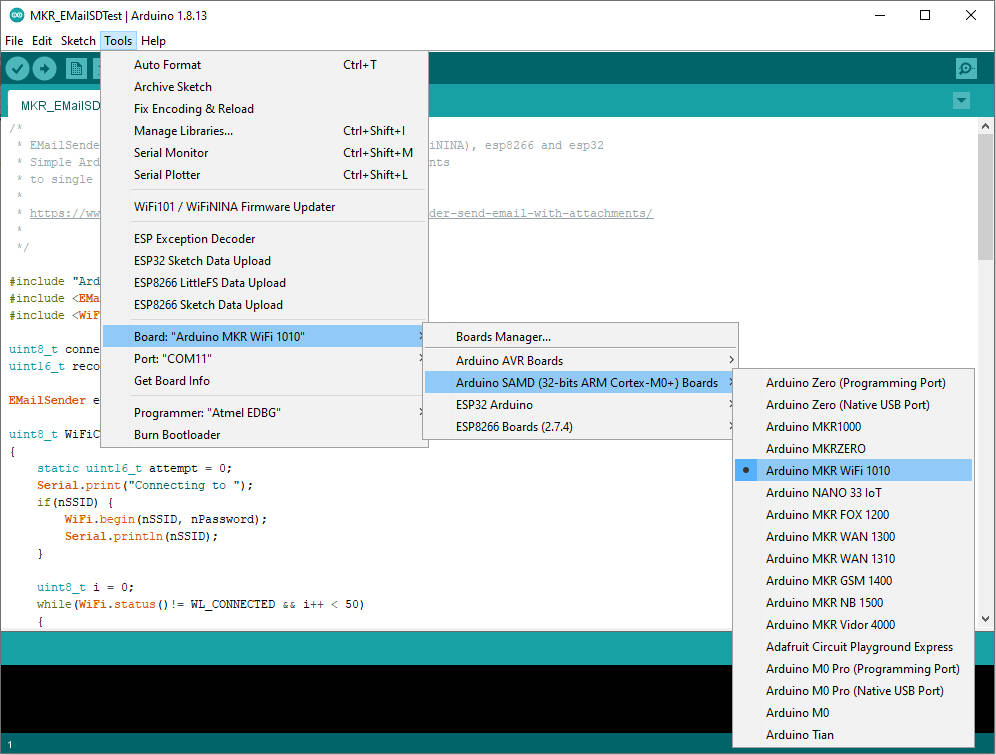Open the File menu
Viewport: 996px width, 755px height.
(x=14, y=41)
